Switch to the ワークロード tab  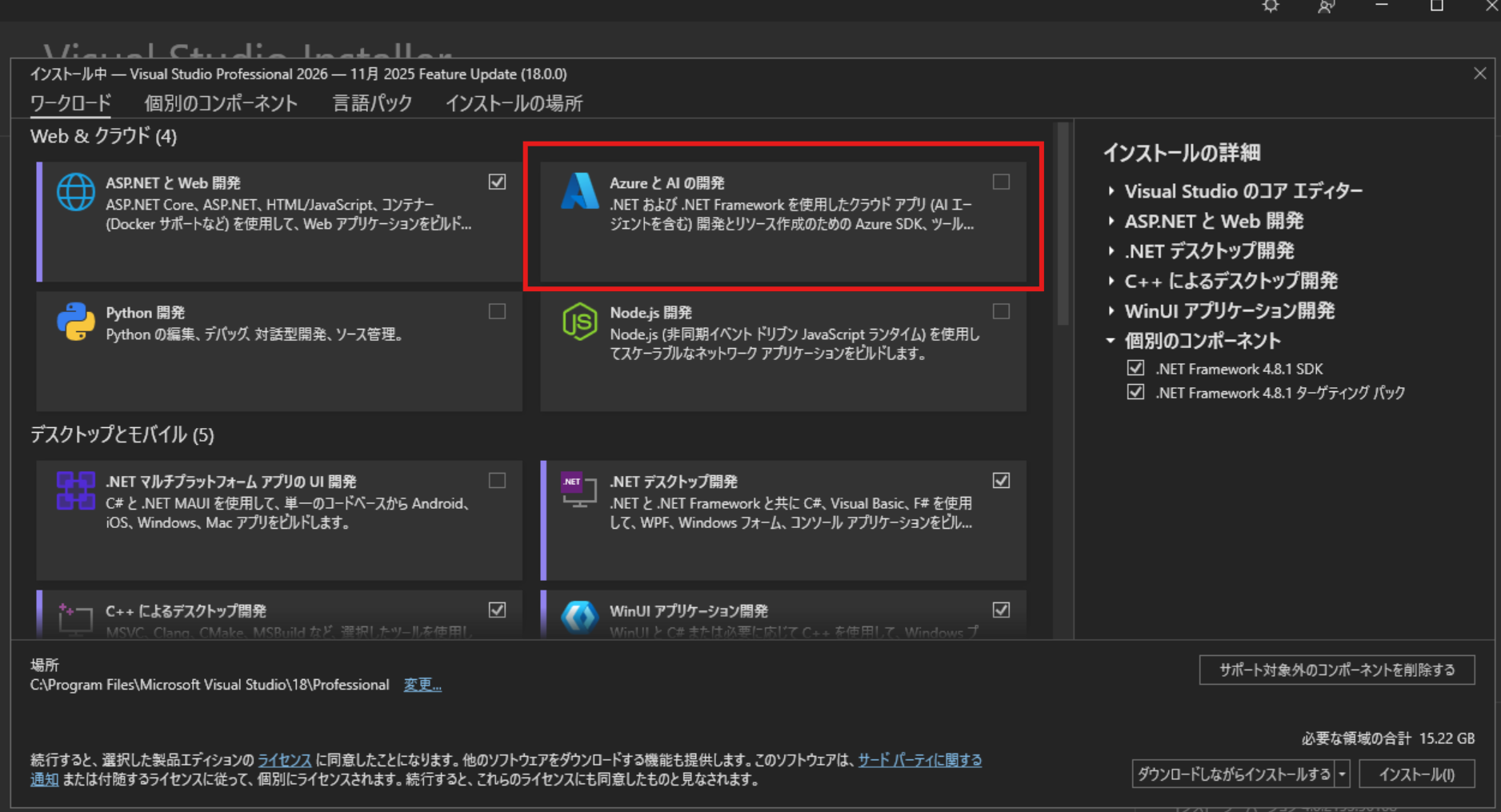[x=70, y=103]
